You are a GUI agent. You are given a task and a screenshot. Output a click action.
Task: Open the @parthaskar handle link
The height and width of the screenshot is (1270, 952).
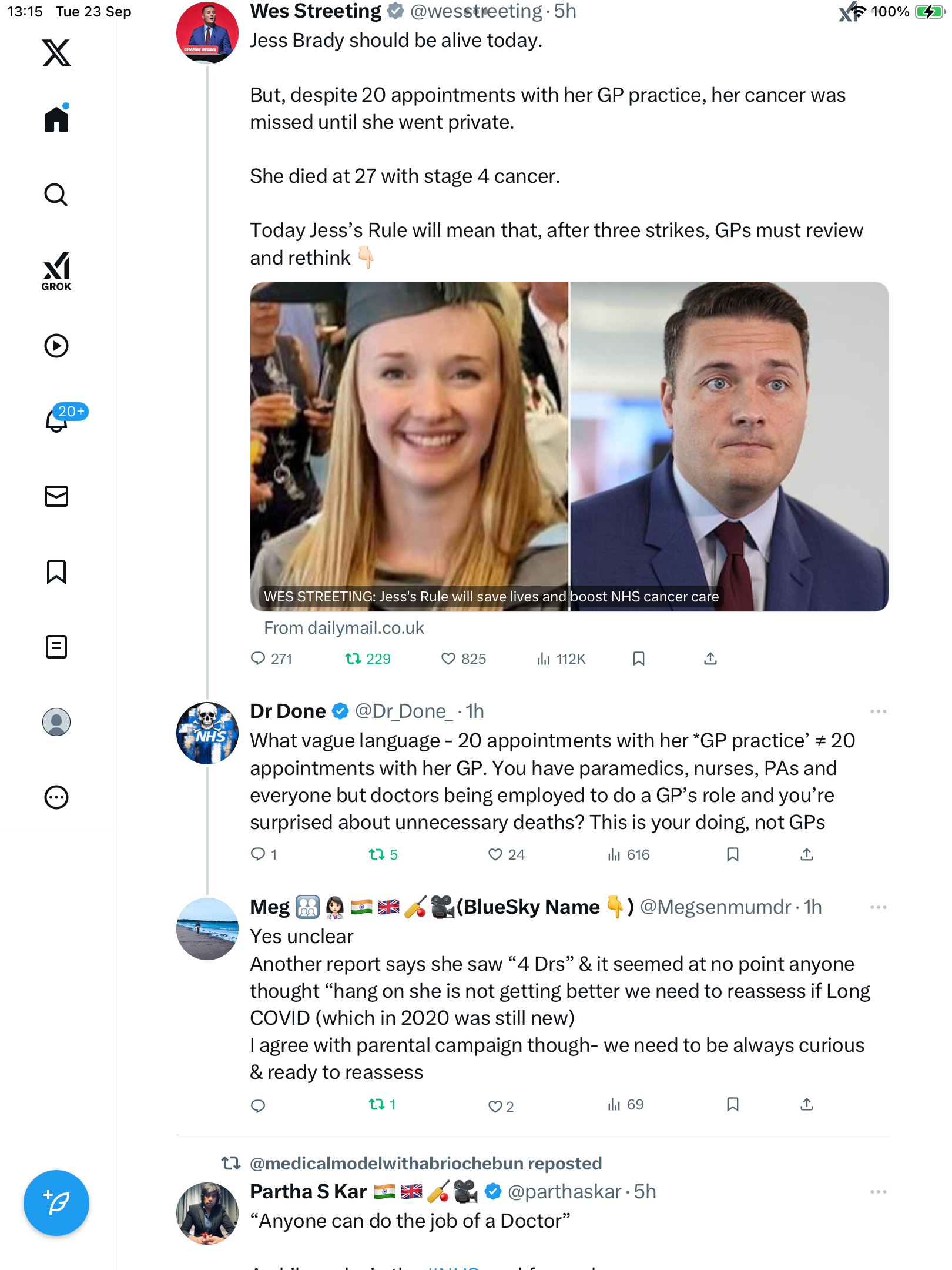[x=564, y=1192]
